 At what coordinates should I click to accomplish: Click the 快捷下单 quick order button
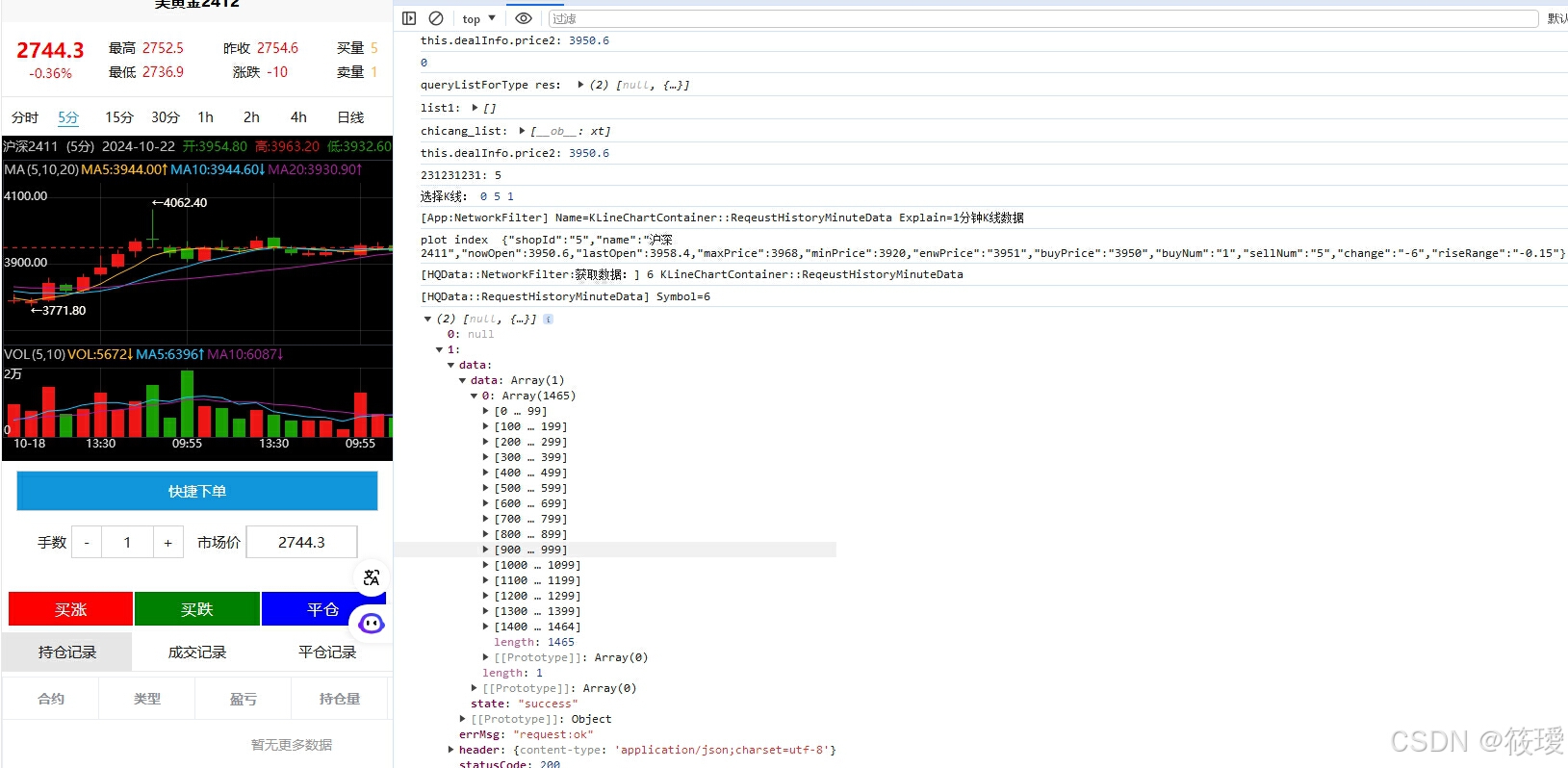pos(197,491)
